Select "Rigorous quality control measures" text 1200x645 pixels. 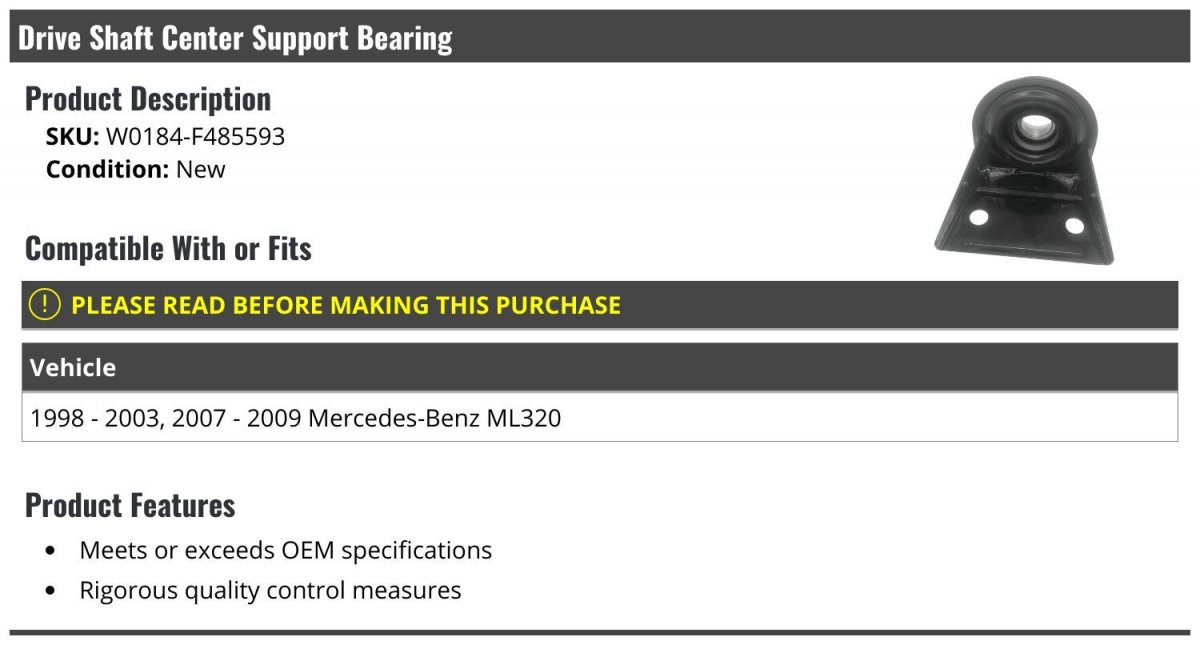click(x=270, y=591)
